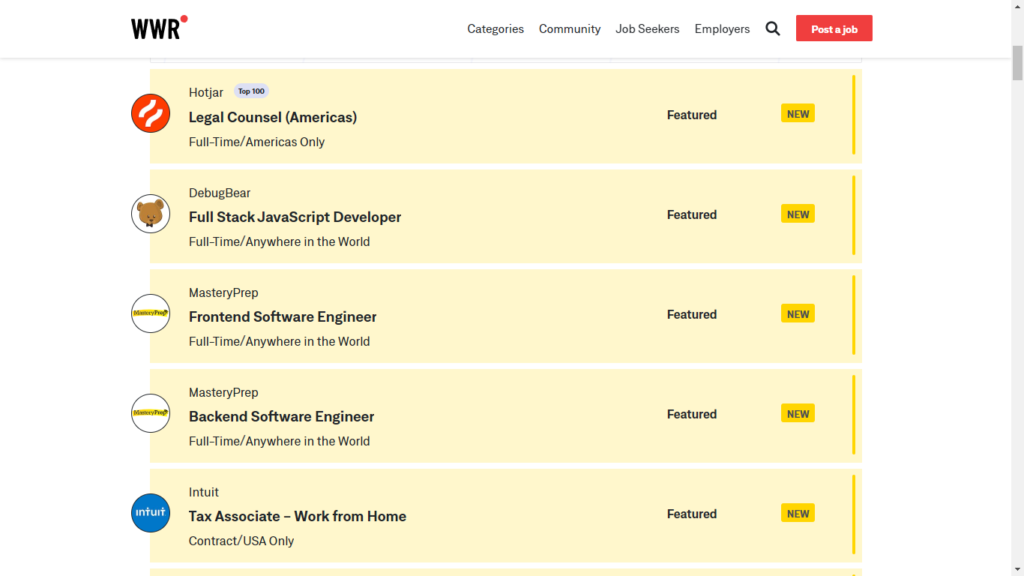Click the Hotjar company logo
This screenshot has width=1024, height=576.
(151, 114)
